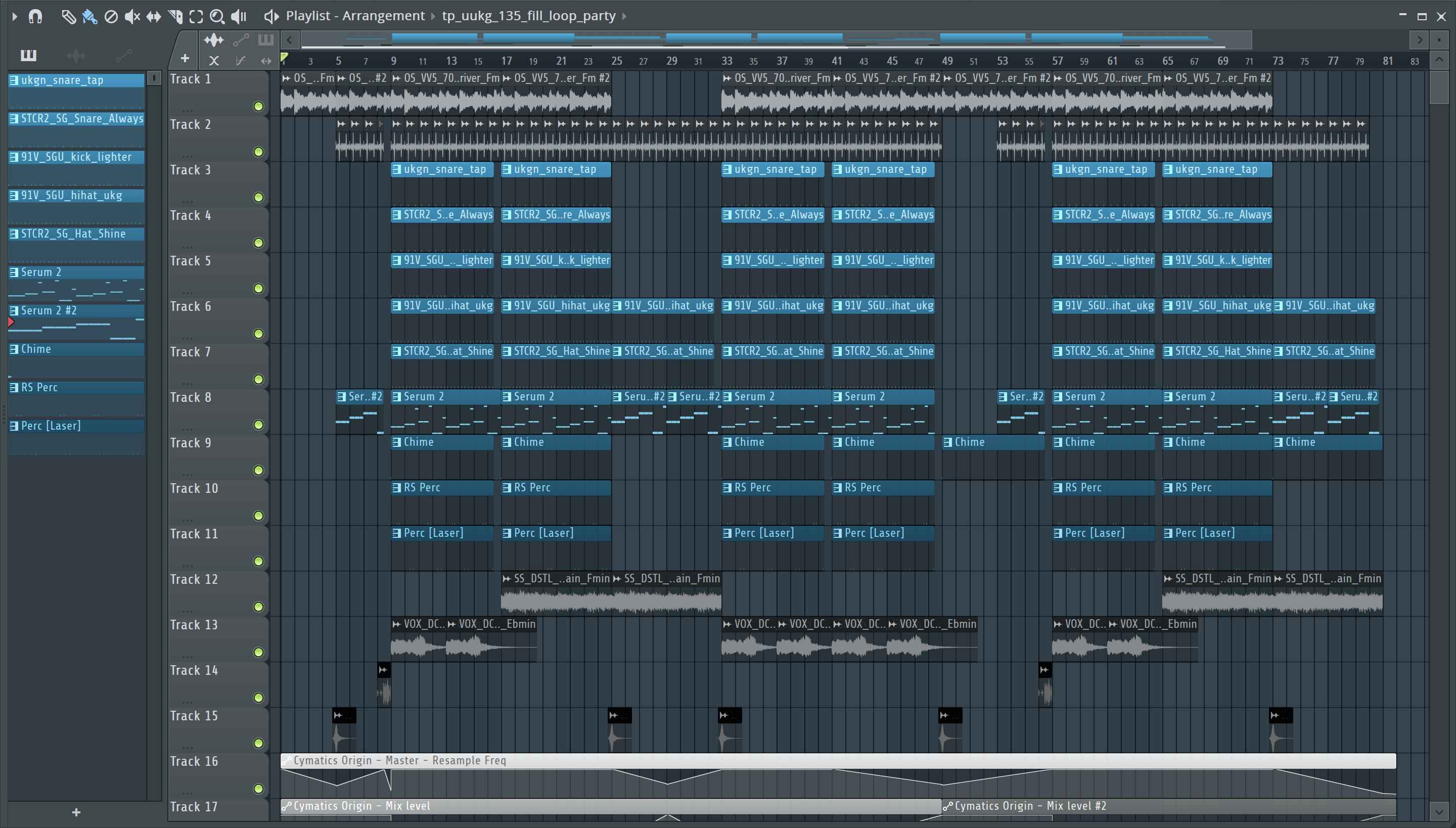Viewport: 1456px width, 828px height.
Task: Open Playlist - Arrangement breadcrumb
Action: 355,16
